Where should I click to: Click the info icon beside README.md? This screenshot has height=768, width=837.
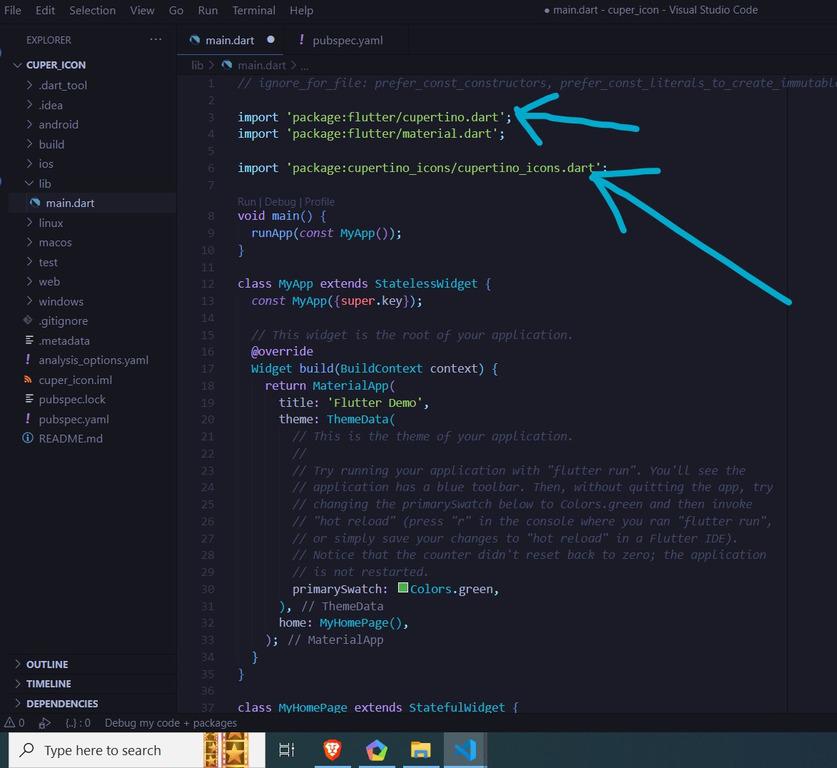coord(28,438)
